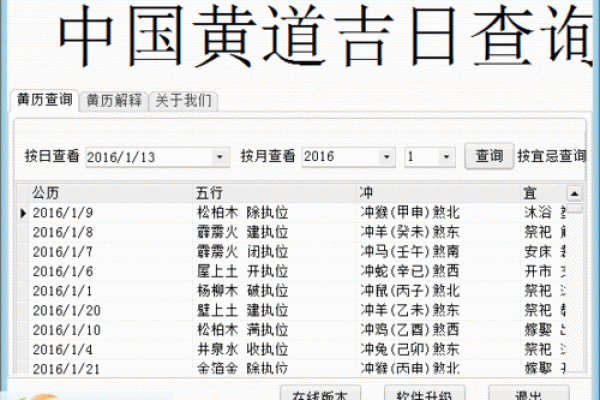Click the 嫁娶 cell in the 2016/1/10 row
Image resolution: width=600 pixels, height=400 pixels.
pyautogui.click(x=543, y=330)
